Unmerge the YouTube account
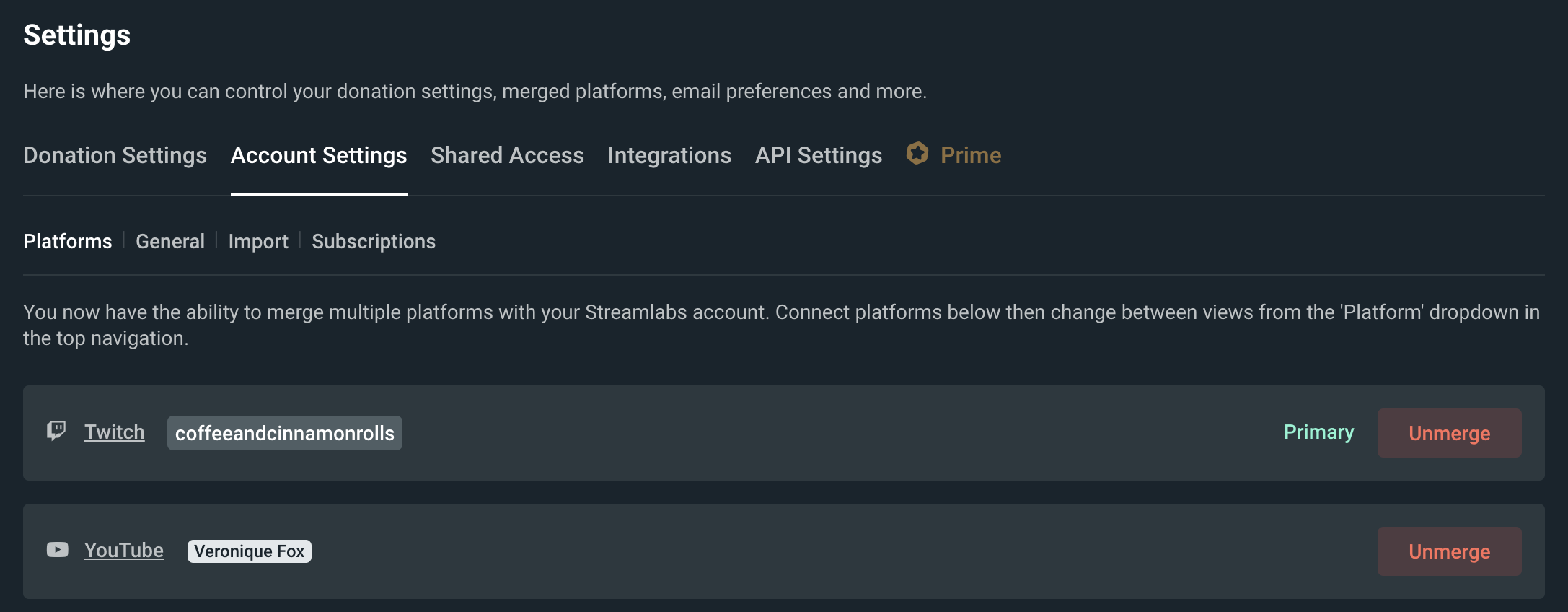 [x=1450, y=551]
